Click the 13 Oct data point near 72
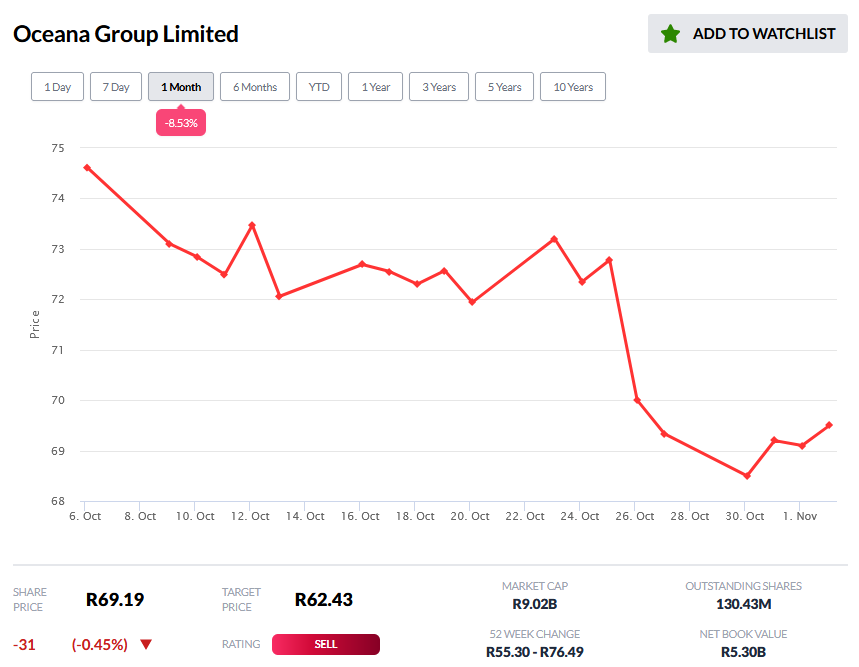The height and width of the screenshot is (667, 859). point(279,296)
